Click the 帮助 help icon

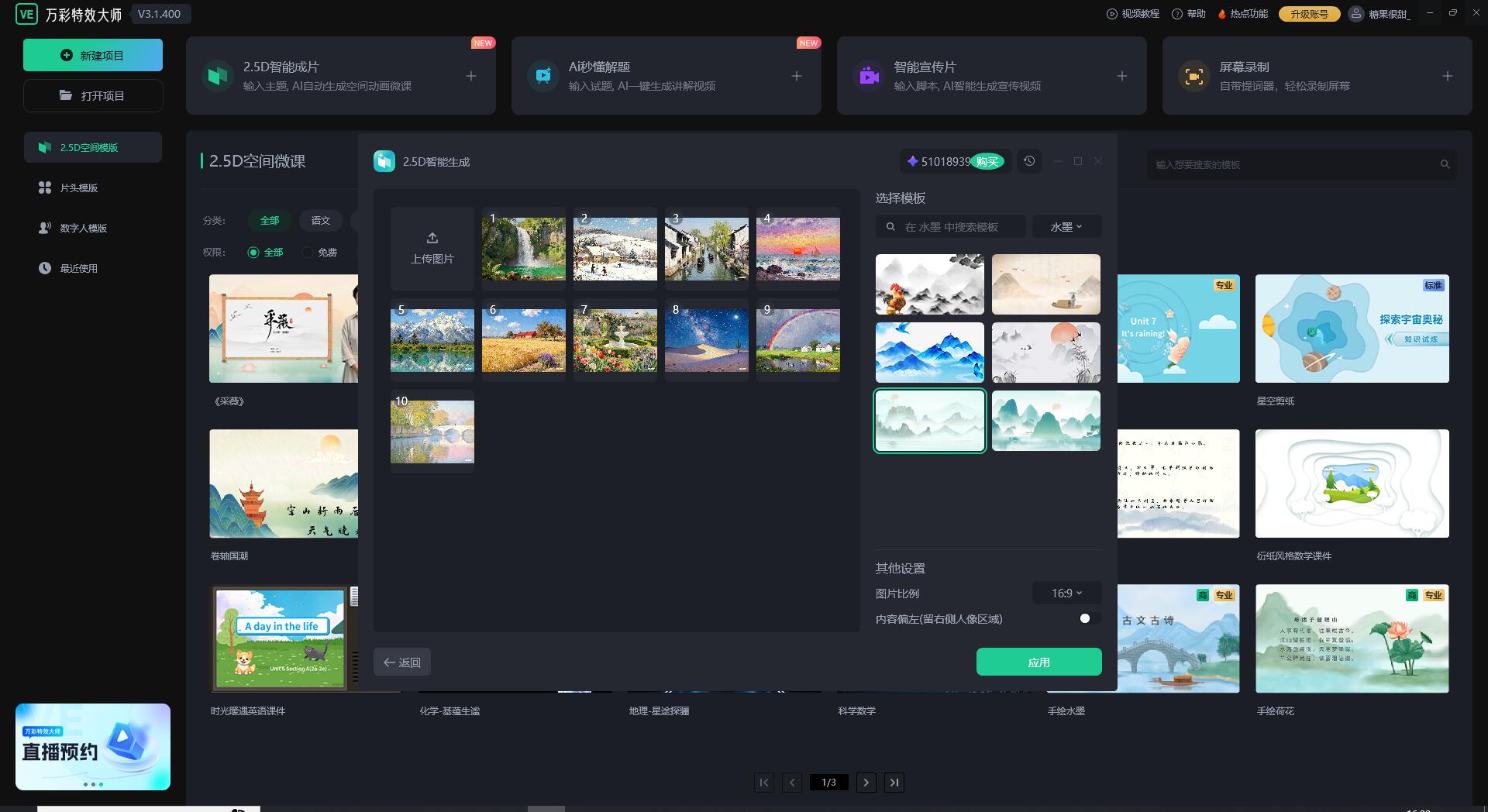pos(1177,14)
